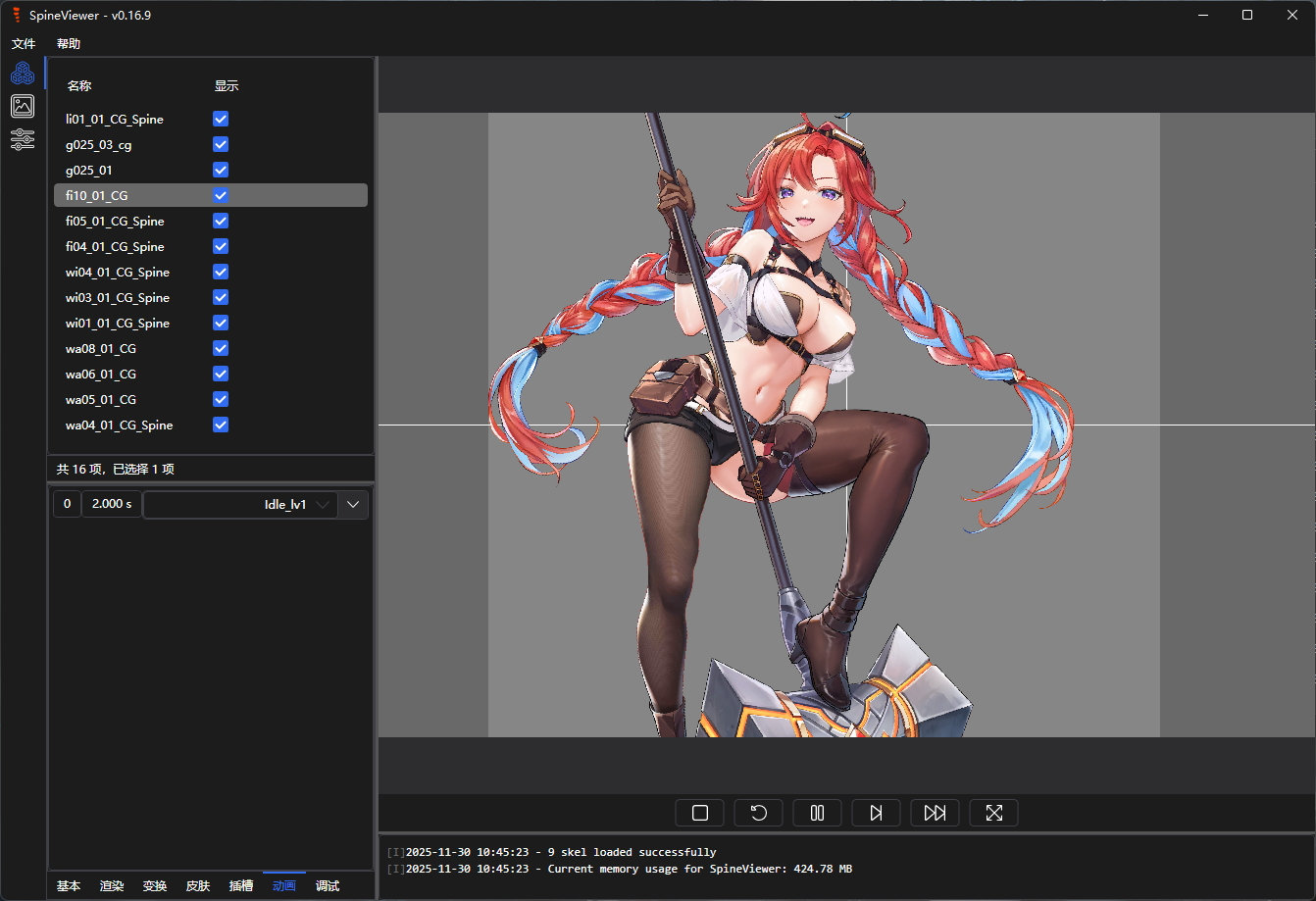Viewport: 1316px width, 901px height.
Task: Maximize the SpineViewer window
Action: point(1247,15)
